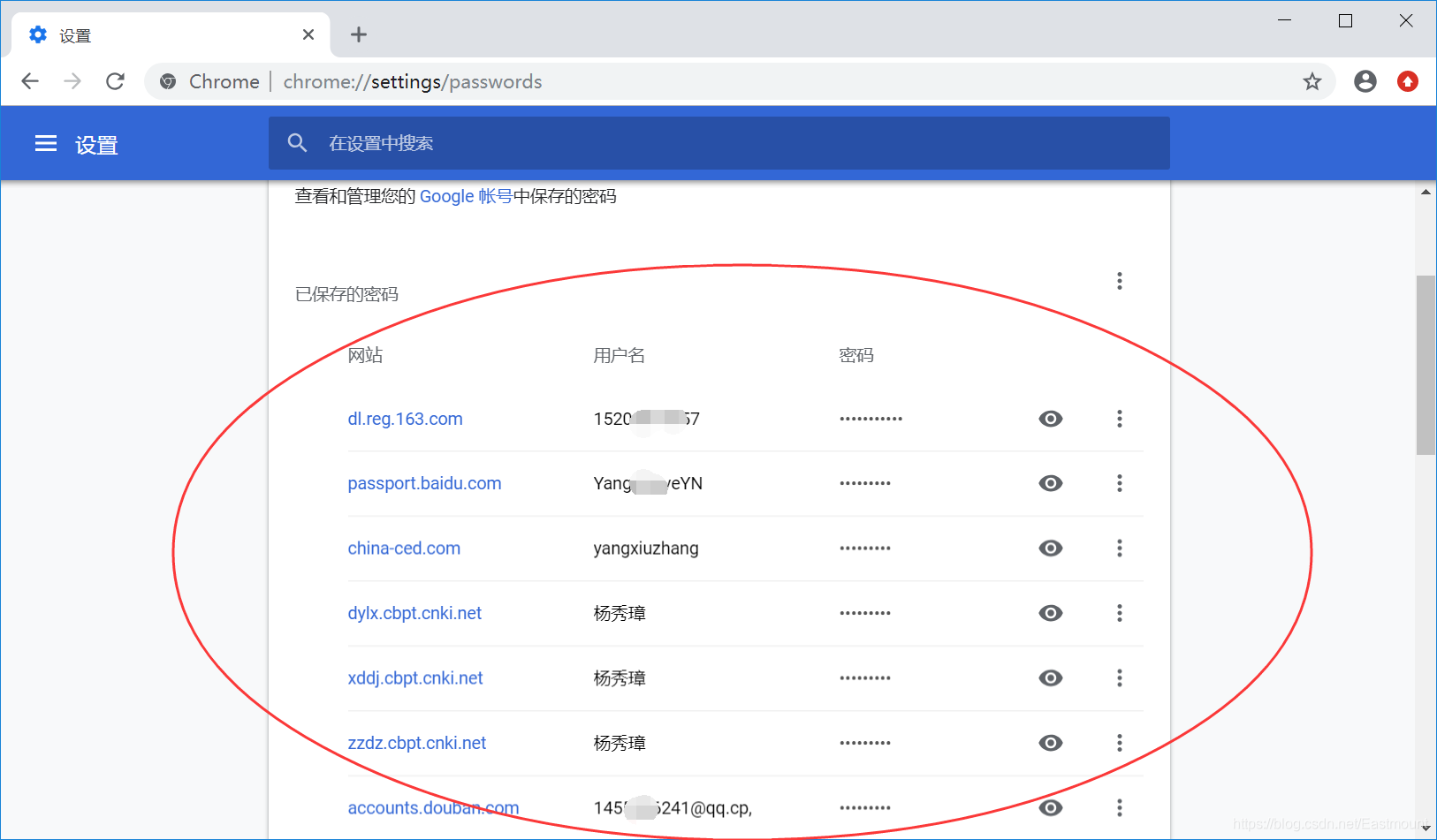Open the settings hamburger menu

tap(46, 143)
